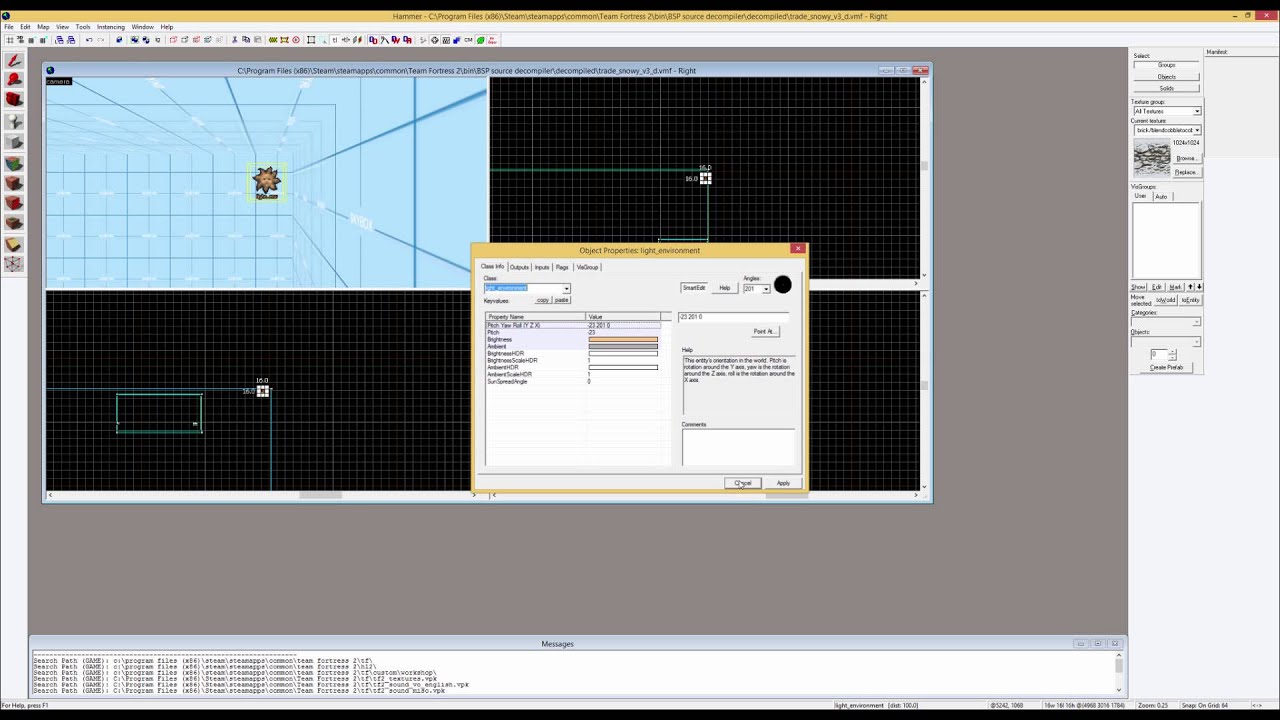Click the prefab count stepper arrows

pyautogui.click(x=1172, y=354)
